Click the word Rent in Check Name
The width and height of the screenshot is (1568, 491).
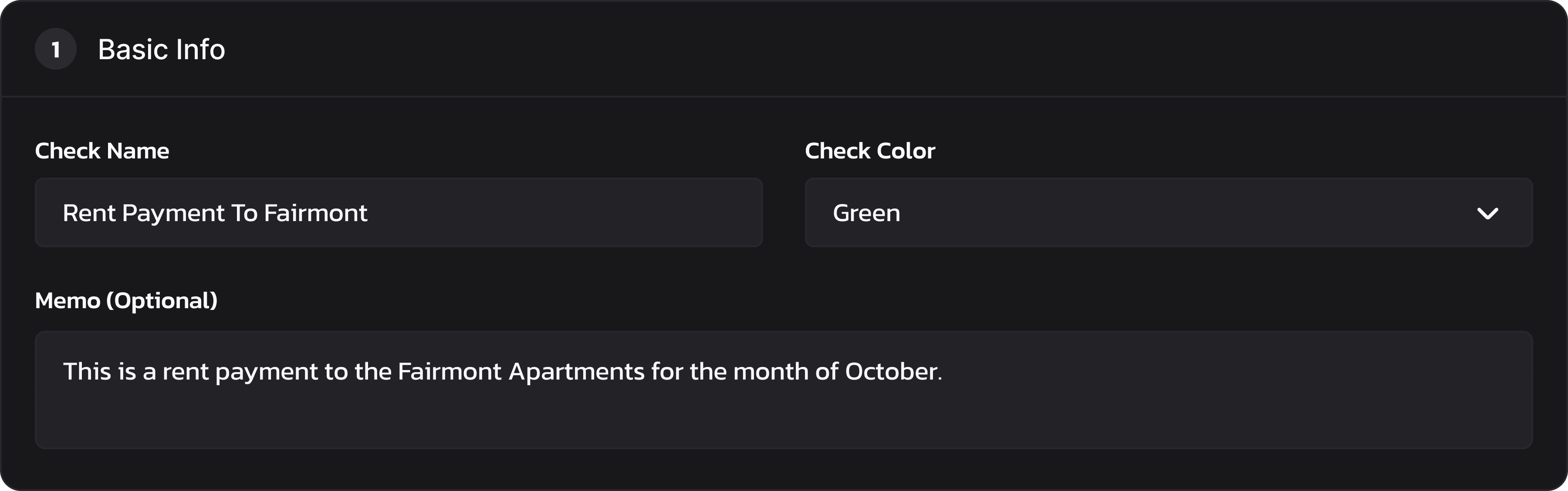click(x=89, y=214)
